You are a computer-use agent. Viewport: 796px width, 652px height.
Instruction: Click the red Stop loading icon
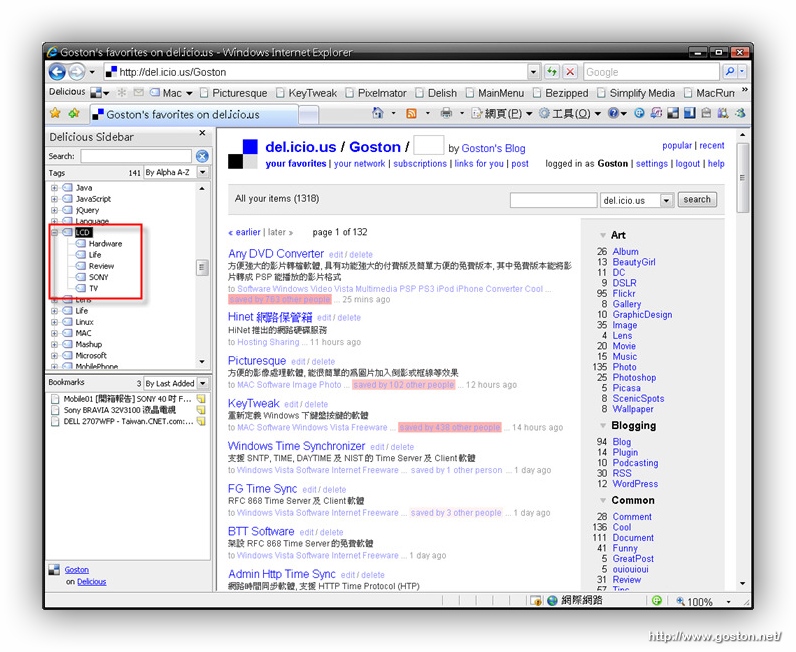569,72
